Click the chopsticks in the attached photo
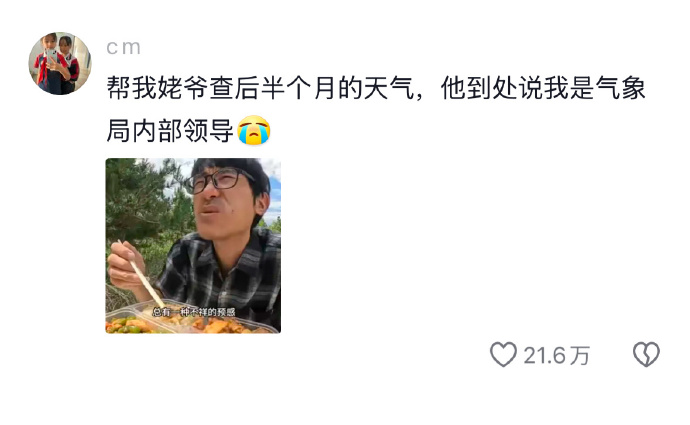This screenshot has height=425, width=690. 141,274
